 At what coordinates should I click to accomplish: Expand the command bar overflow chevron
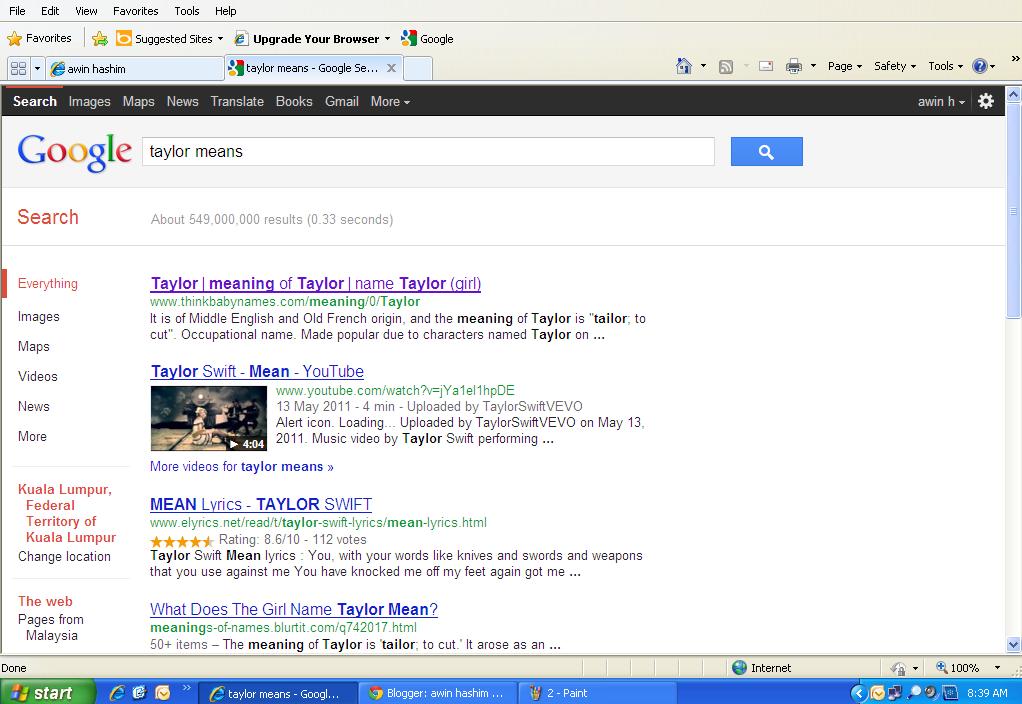[x=1015, y=59]
